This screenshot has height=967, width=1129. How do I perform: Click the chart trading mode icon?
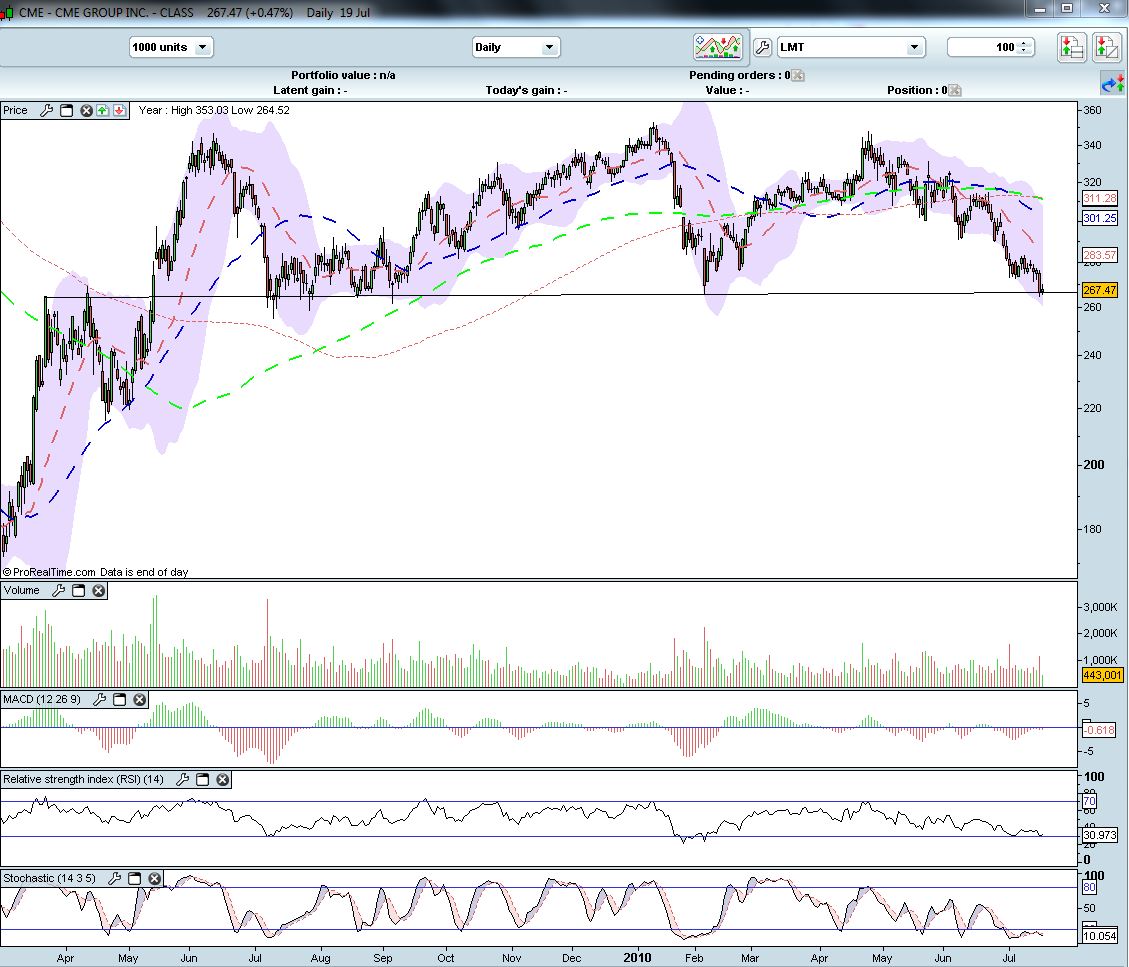click(x=717, y=47)
